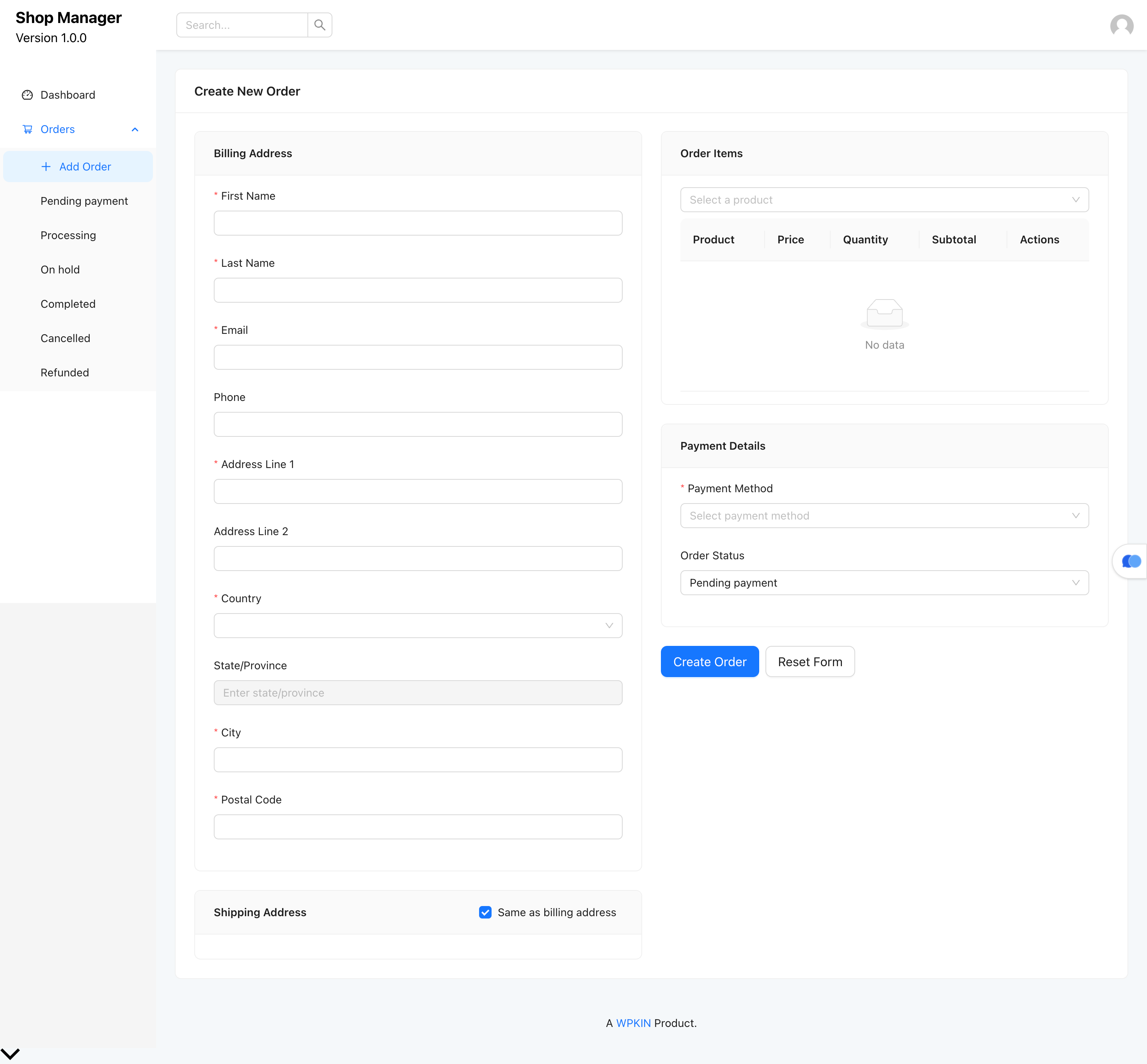The height and width of the screenshot is (1064, 1147).
Task: Collapse the Orders menu chevron
Action: point(135,129)
